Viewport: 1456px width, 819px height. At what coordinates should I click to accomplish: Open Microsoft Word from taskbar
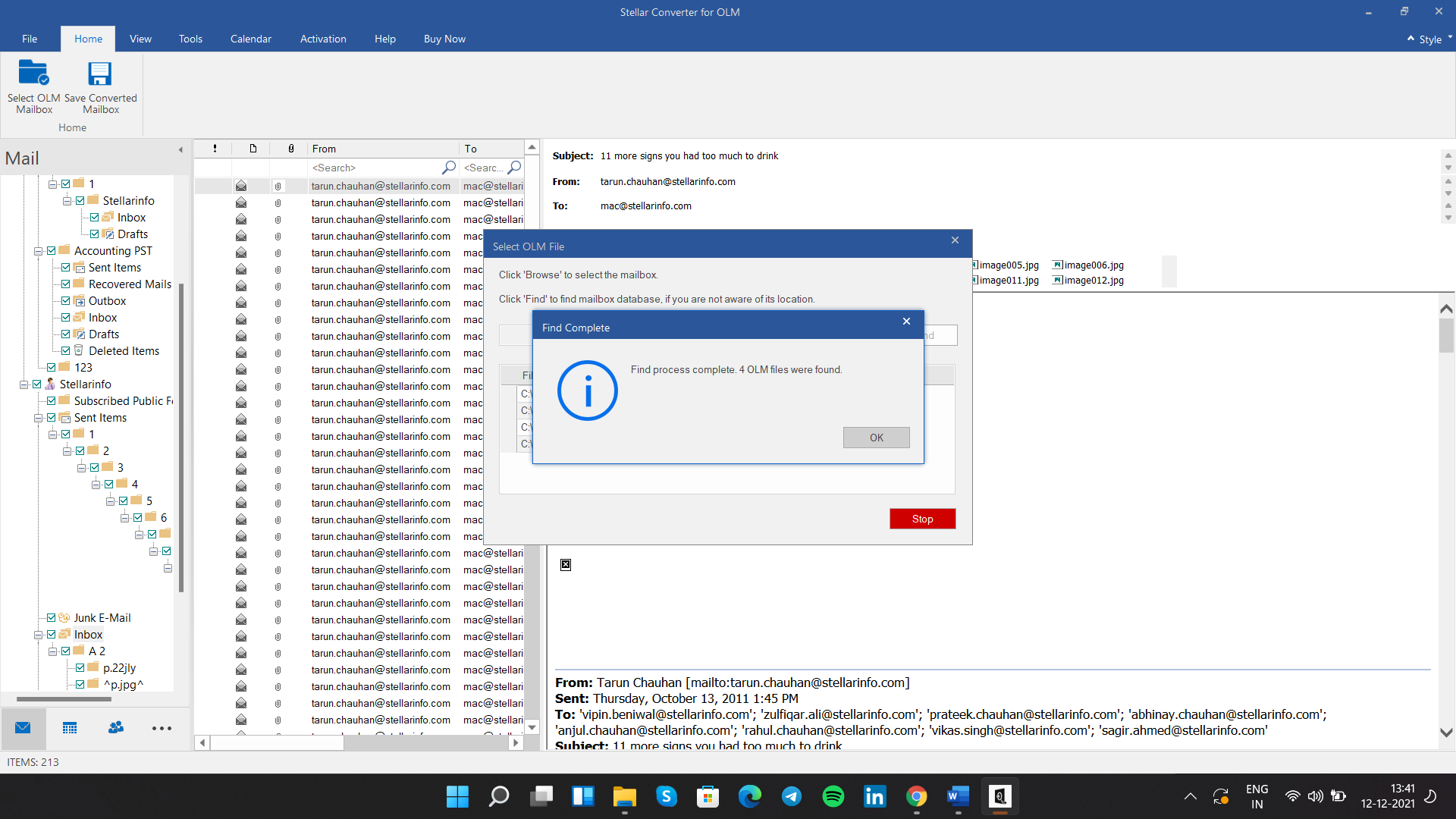(958, 796)
